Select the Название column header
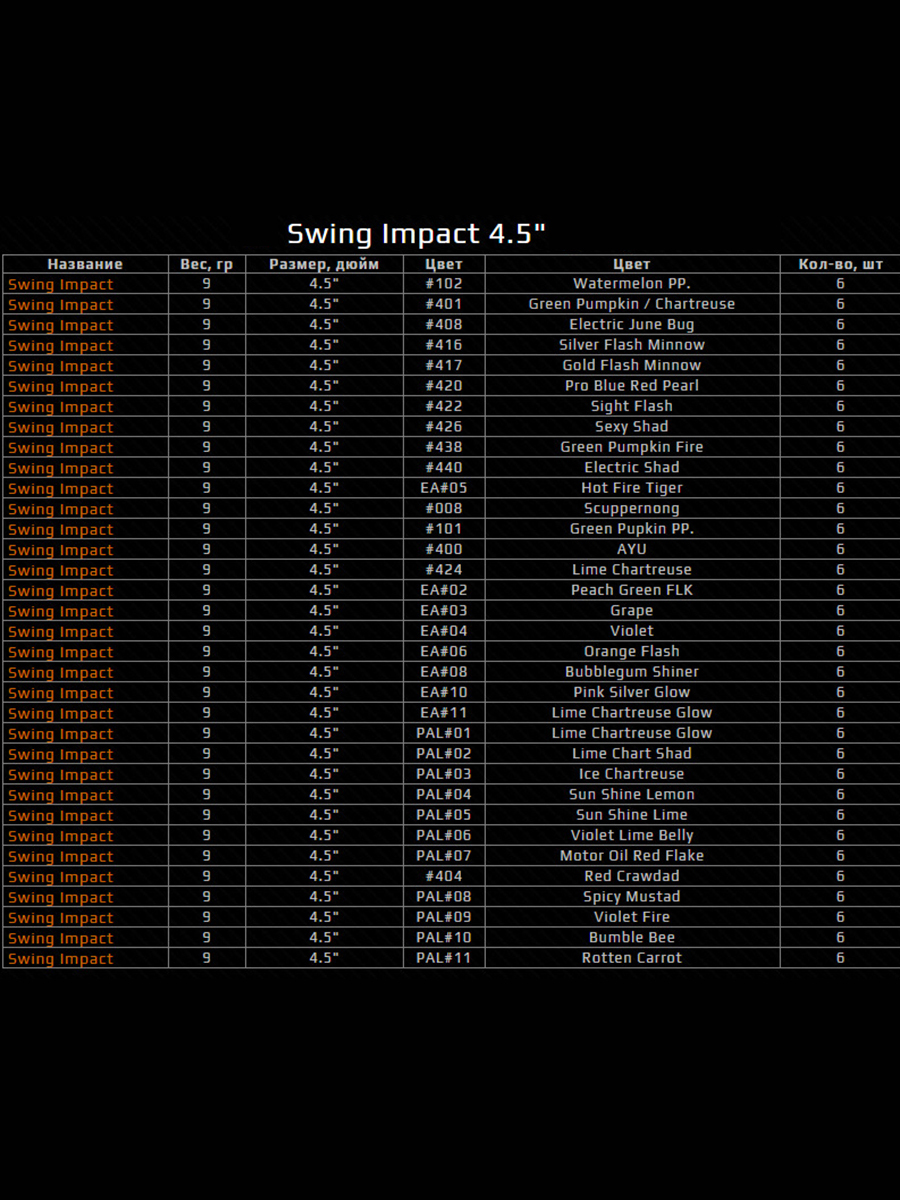The height and width of the screenshot is (1200, 900). point(85,264)
